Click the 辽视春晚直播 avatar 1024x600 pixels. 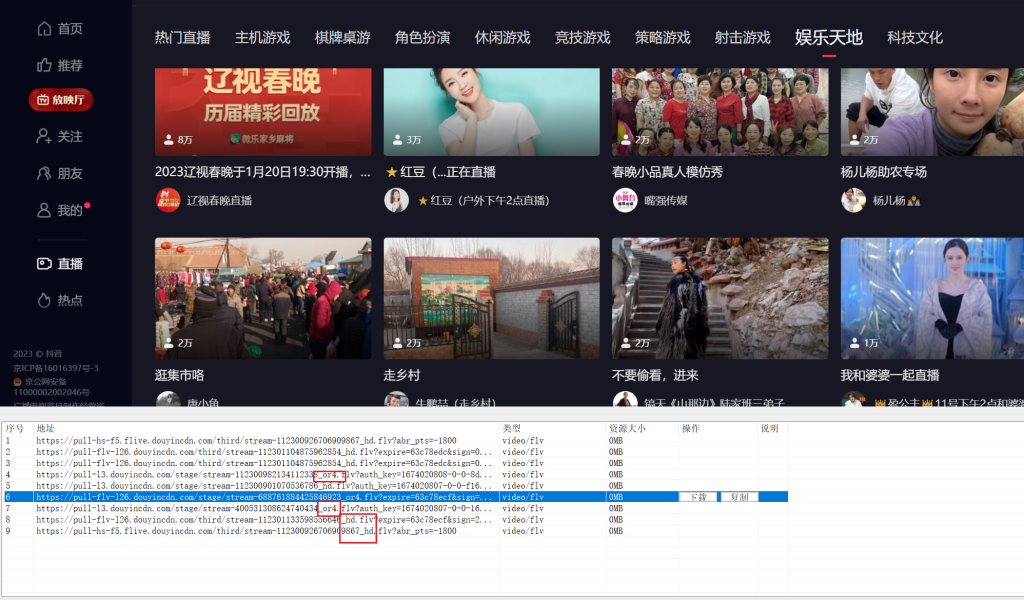168,200
